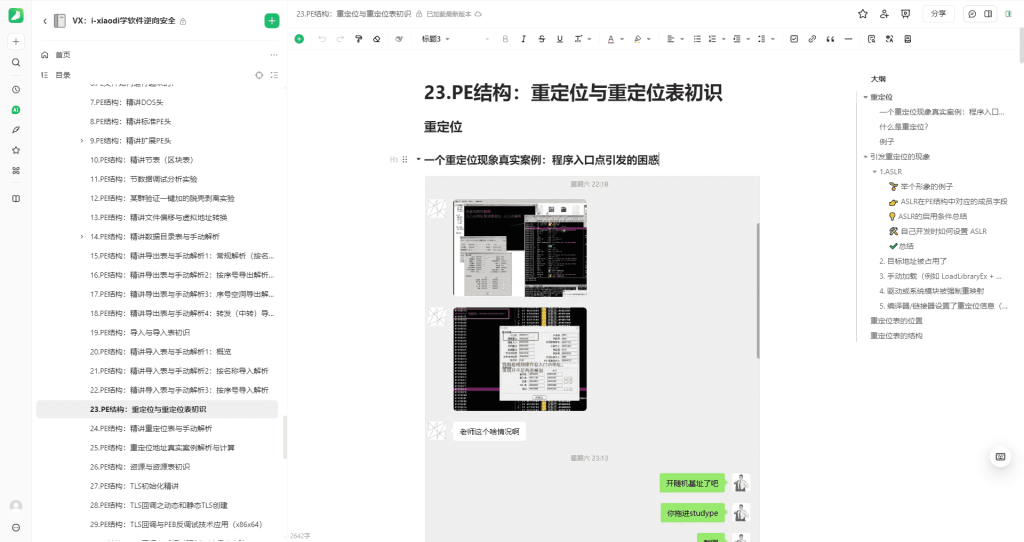Click the redo arrow in editor toolbar
Viewport: 1024px width, 542px height.
(x=340, y=39)
